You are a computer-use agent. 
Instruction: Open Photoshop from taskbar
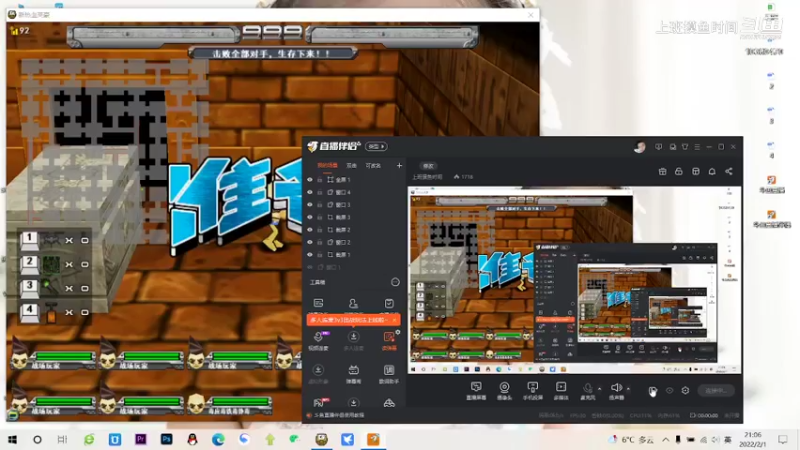(166, 439)
